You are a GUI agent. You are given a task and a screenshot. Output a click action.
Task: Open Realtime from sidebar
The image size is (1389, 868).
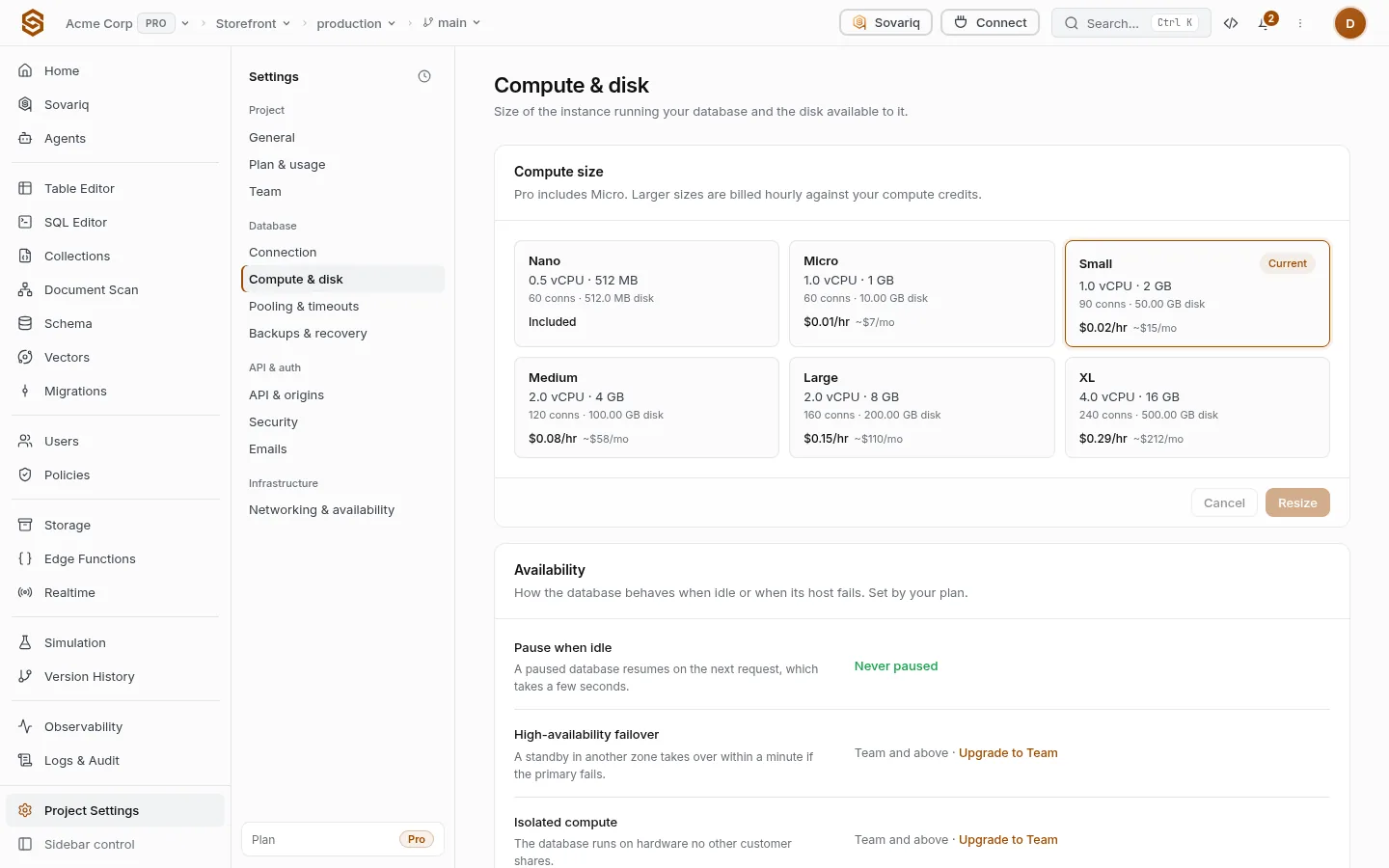[x=116, y=592]
